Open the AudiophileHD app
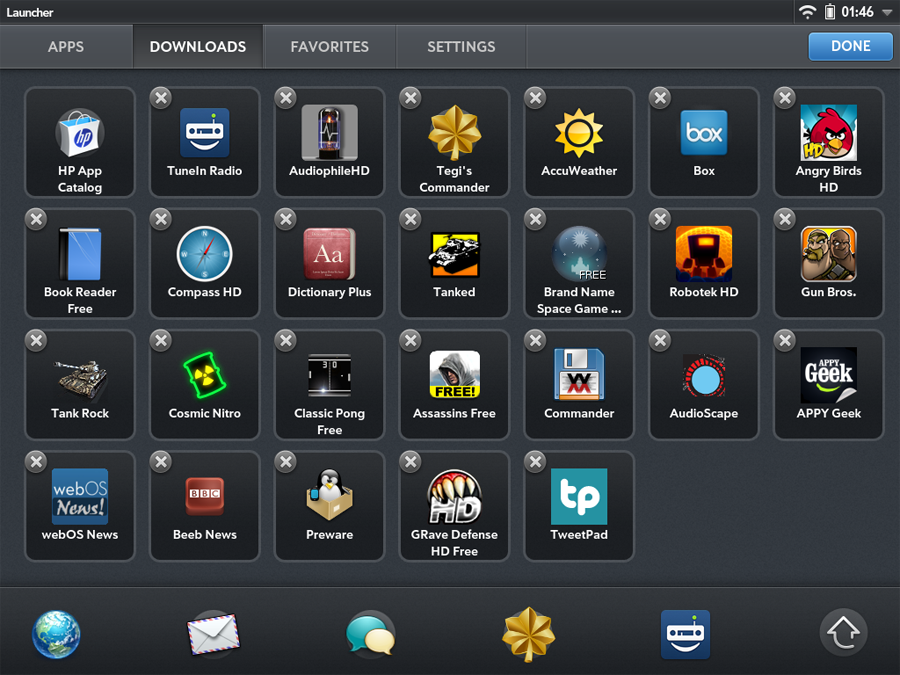The width and height of the screenshot is (900, 675). coord(329,142)
